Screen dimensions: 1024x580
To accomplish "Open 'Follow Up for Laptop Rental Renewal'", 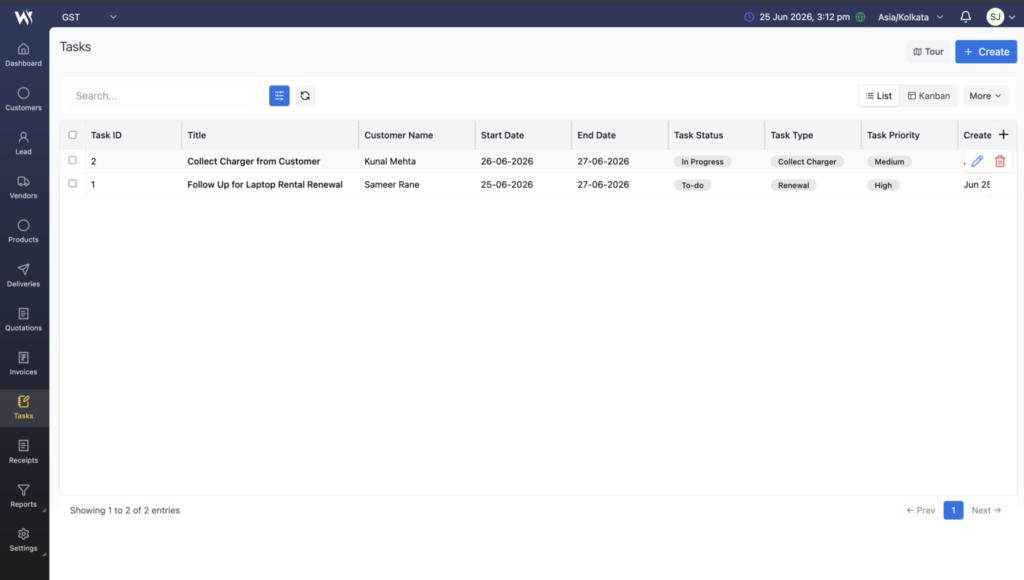I will point(264,185).
